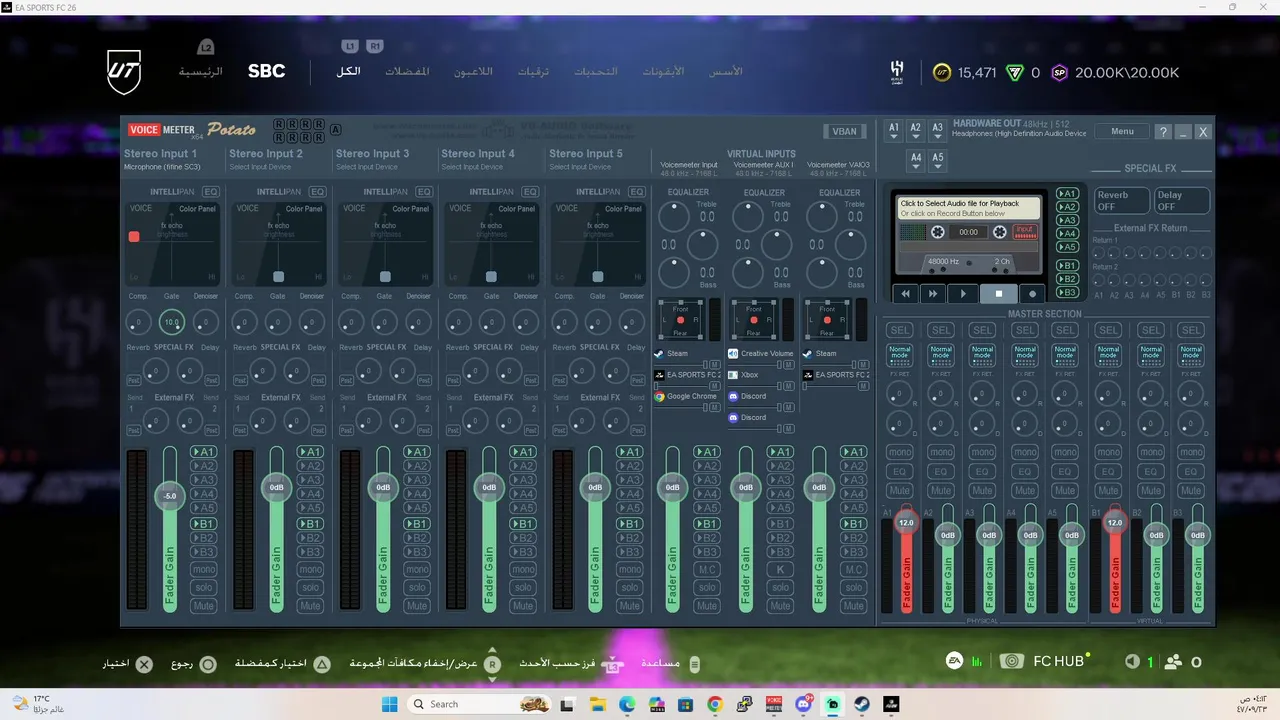Click the red A1 master fader at 12.0
This screenshot has height=720, width=1280.
[907, 522]
